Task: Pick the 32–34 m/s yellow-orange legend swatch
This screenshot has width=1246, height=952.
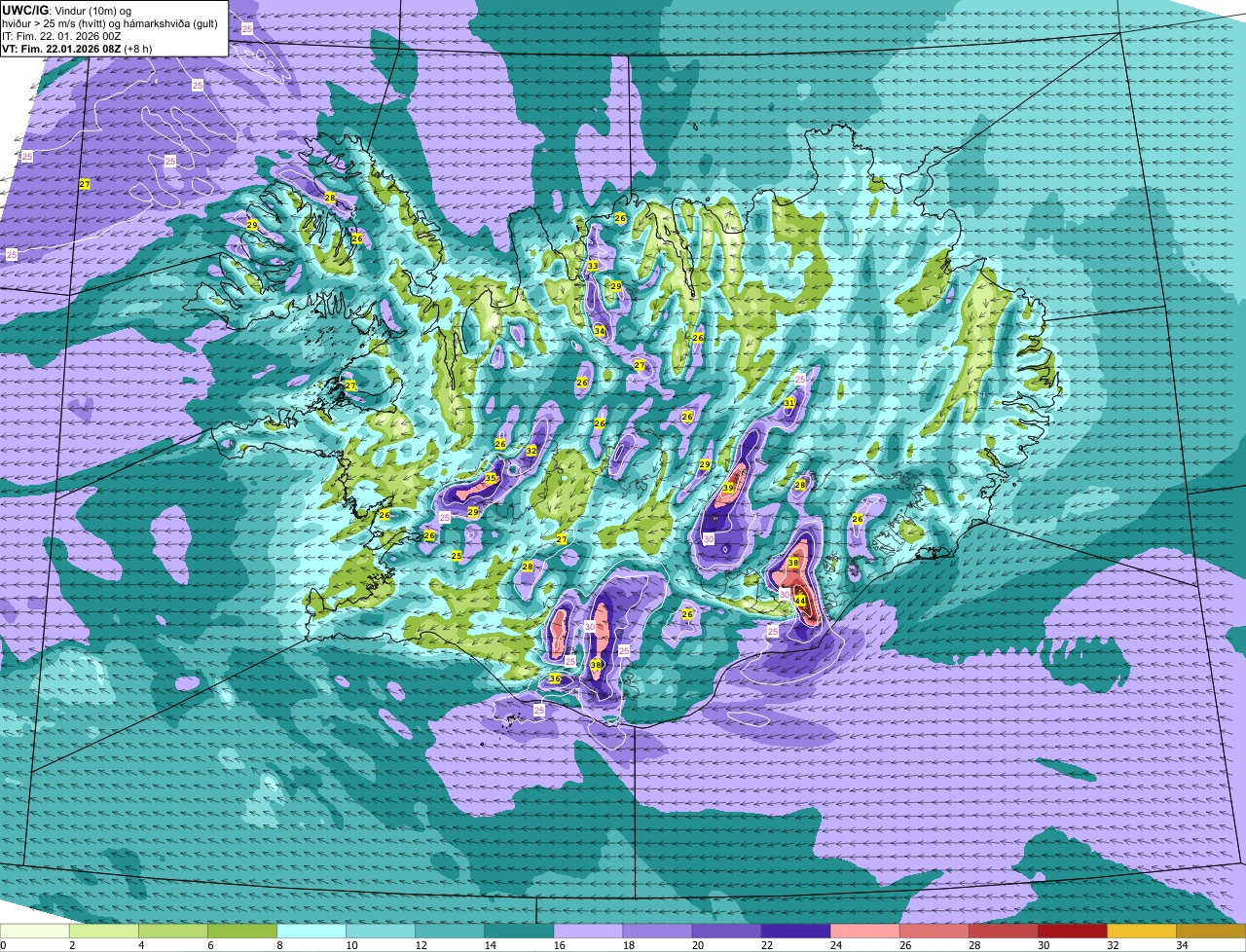Action: click(1141, 931)
